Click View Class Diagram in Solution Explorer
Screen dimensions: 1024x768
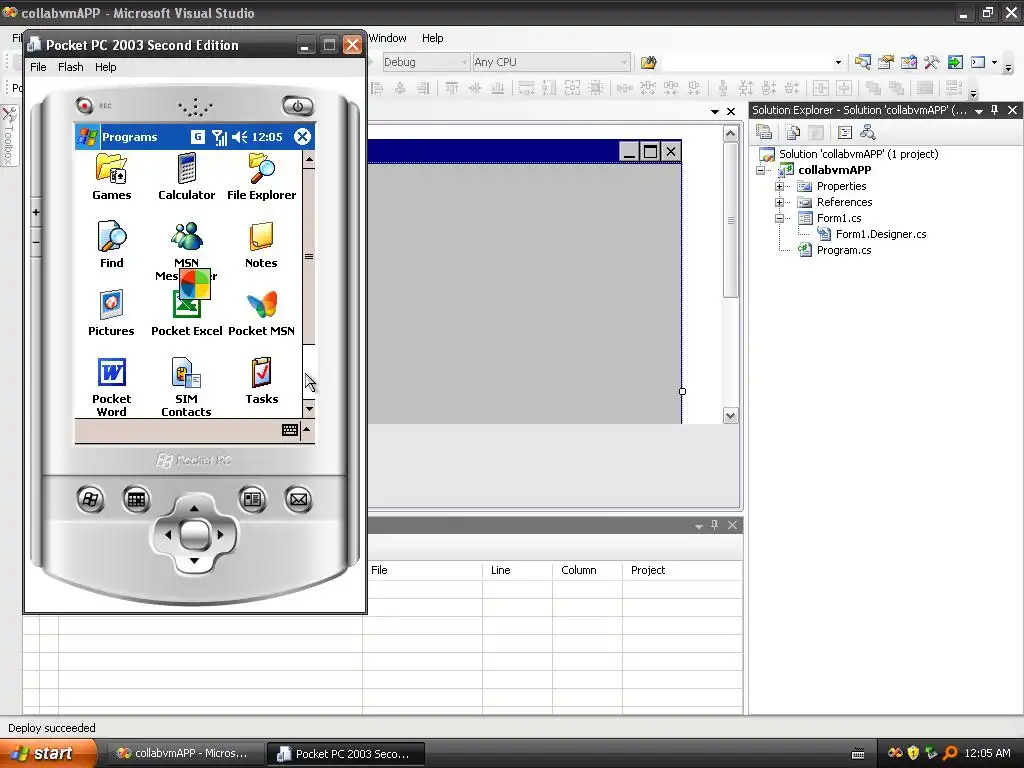pos(868,133)
